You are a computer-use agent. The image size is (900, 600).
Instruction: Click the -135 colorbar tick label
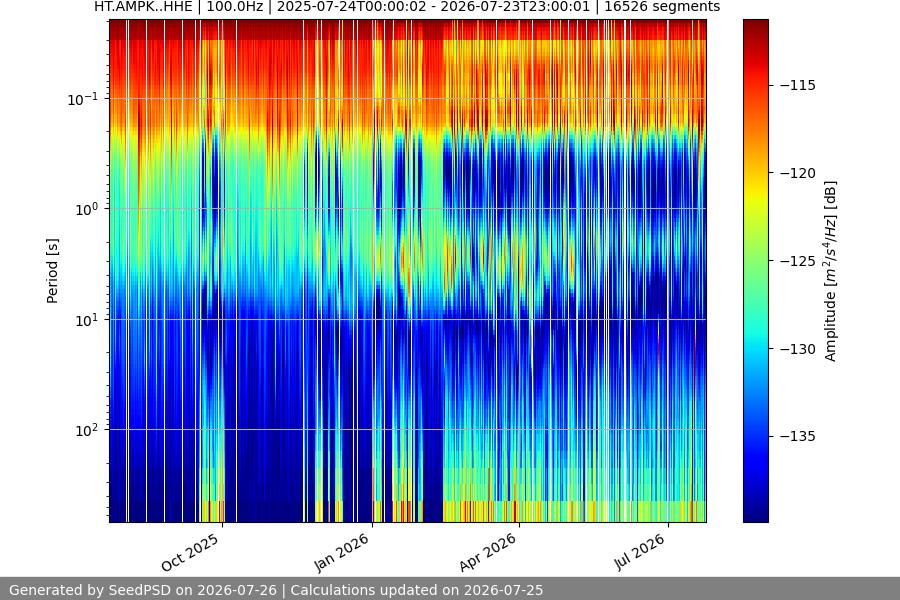(x=798, y=436)
